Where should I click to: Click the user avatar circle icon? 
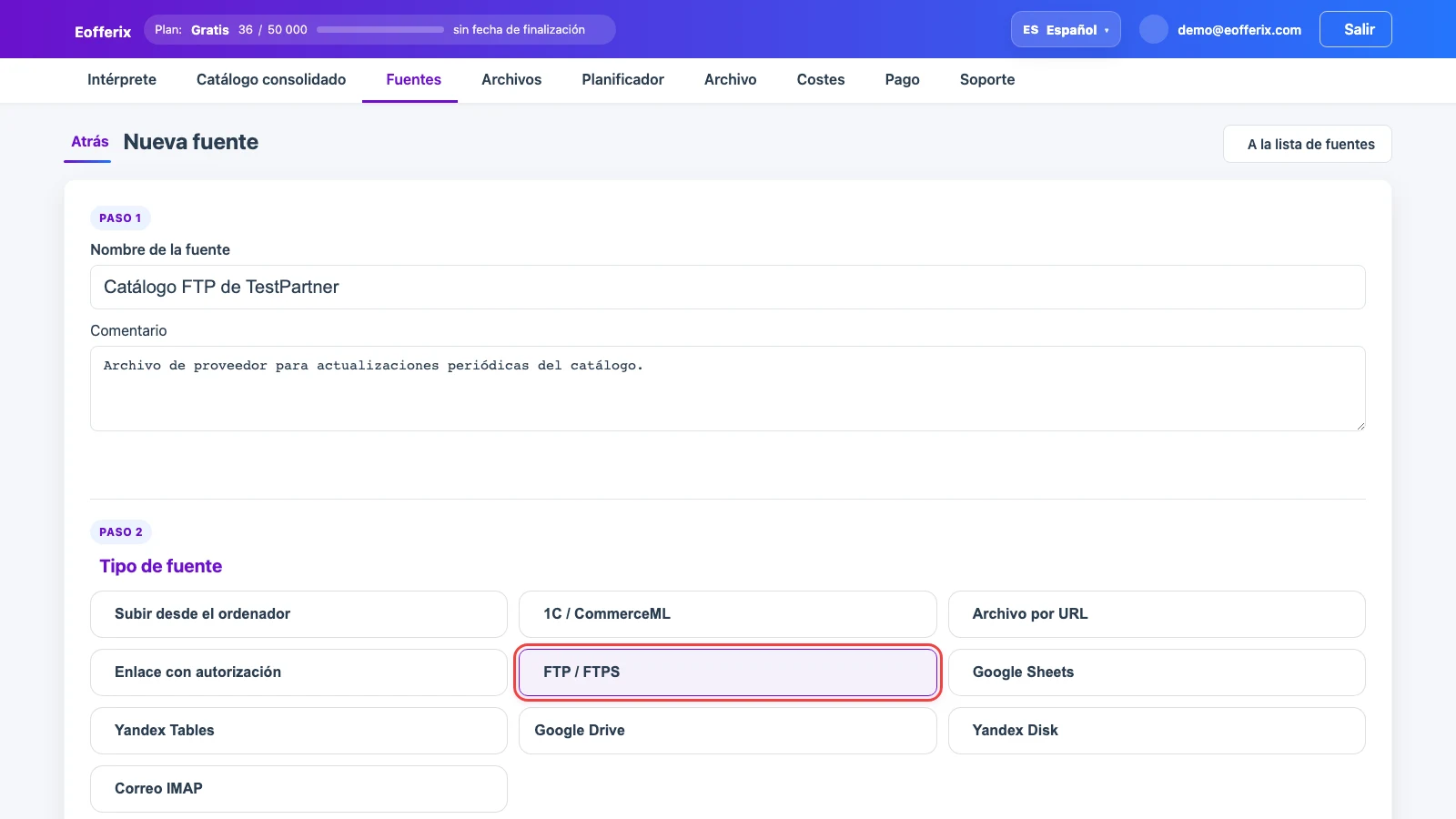click(1154, 29)
